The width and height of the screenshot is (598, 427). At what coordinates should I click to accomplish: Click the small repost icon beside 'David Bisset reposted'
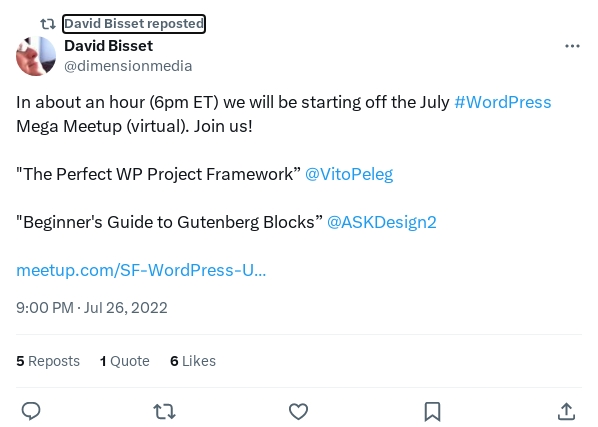point(48,24)
